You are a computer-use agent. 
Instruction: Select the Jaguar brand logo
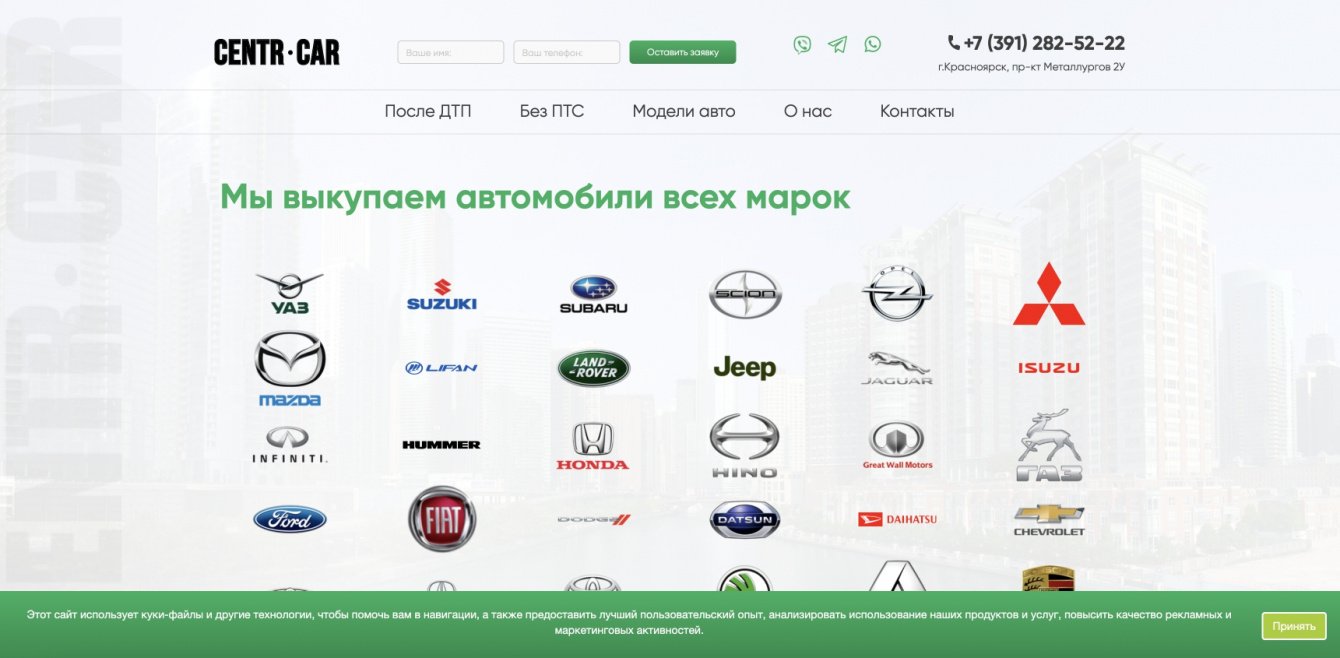pos(897,368)
